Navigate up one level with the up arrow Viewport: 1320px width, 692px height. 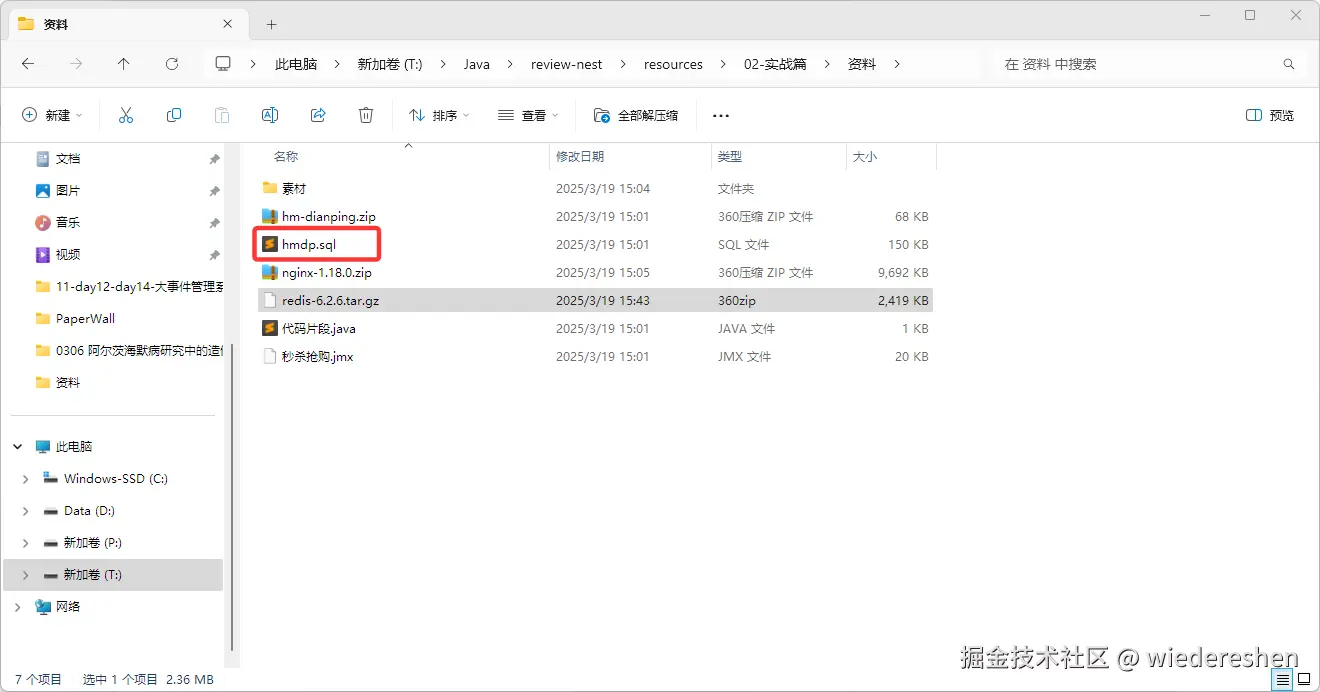124,64
